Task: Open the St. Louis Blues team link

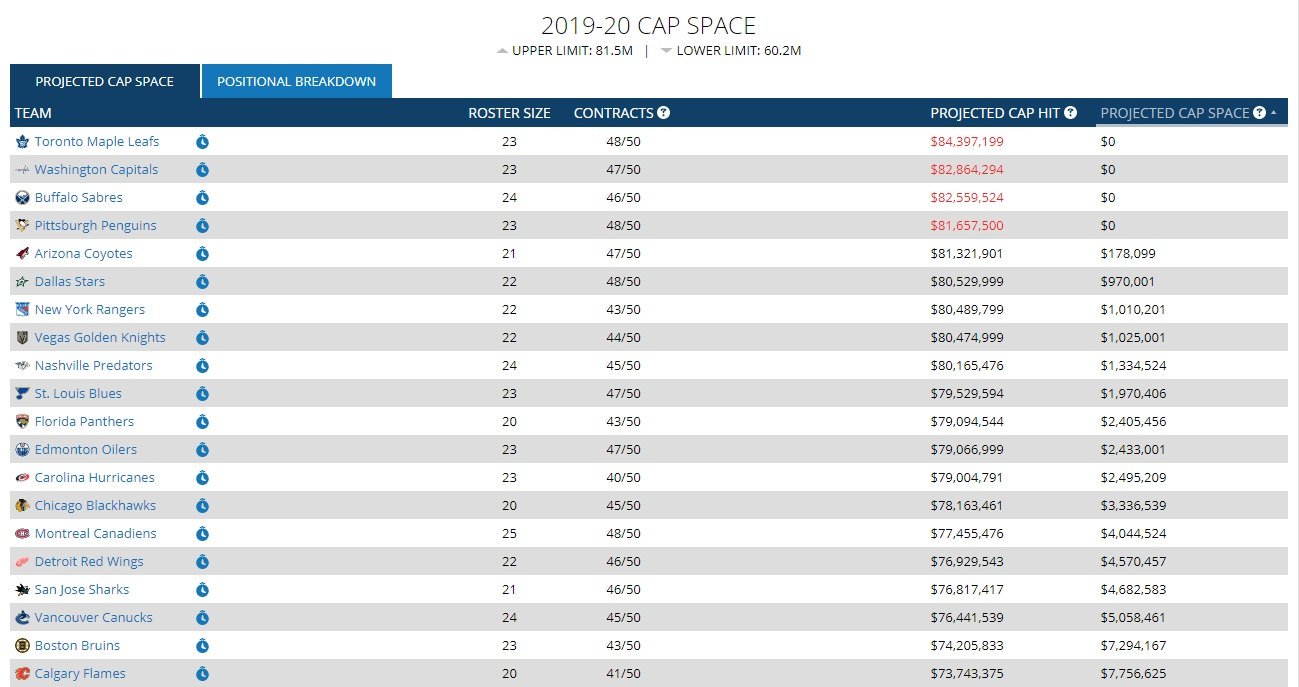Action: 78,394
